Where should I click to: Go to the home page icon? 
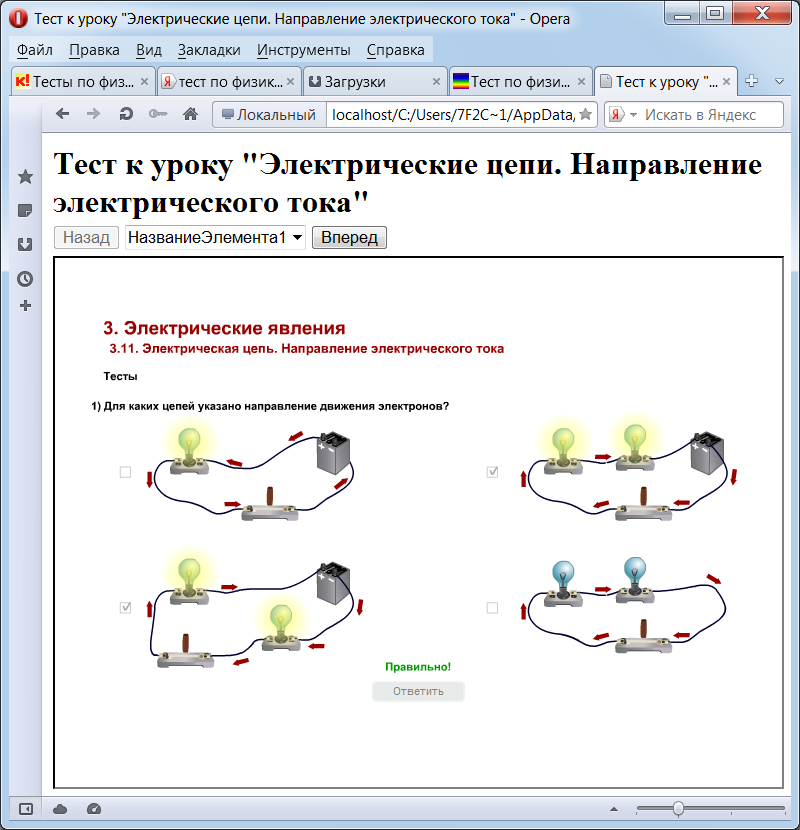[x=191, y=114]
